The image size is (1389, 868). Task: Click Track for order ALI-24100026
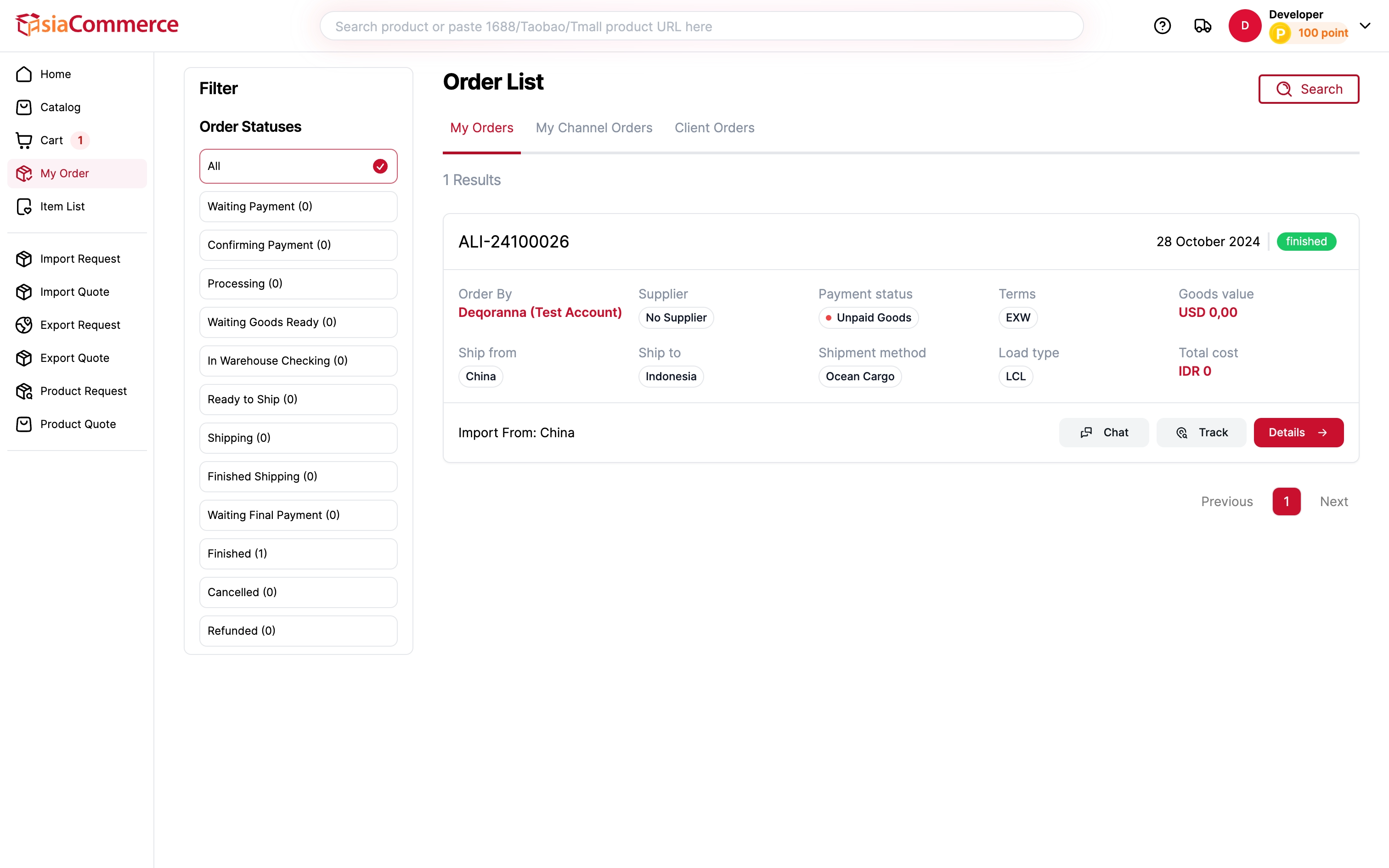(x=1201, y=432)
